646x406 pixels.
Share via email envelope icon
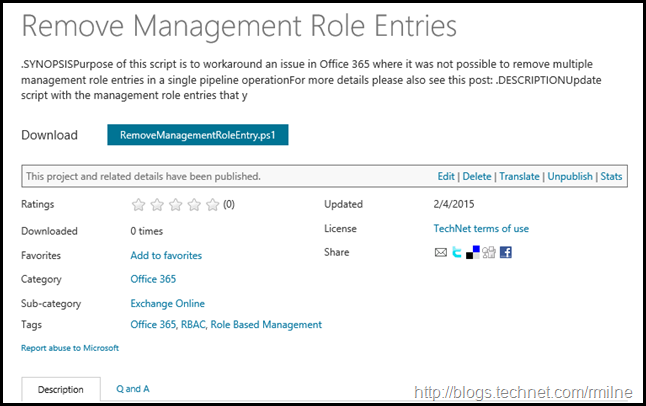click(x=440, y=252)
